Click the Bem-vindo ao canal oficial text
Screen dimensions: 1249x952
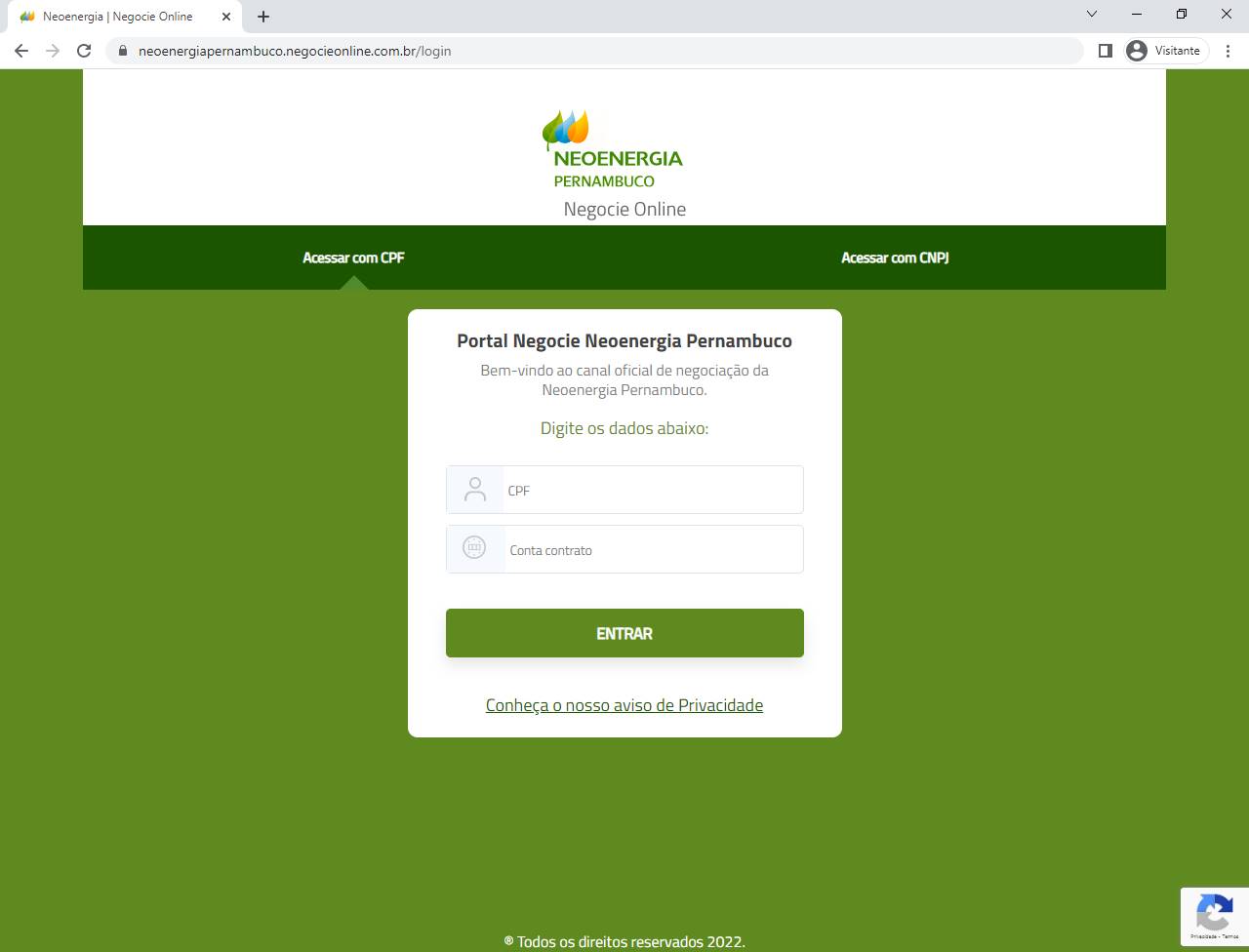point(624,380)
